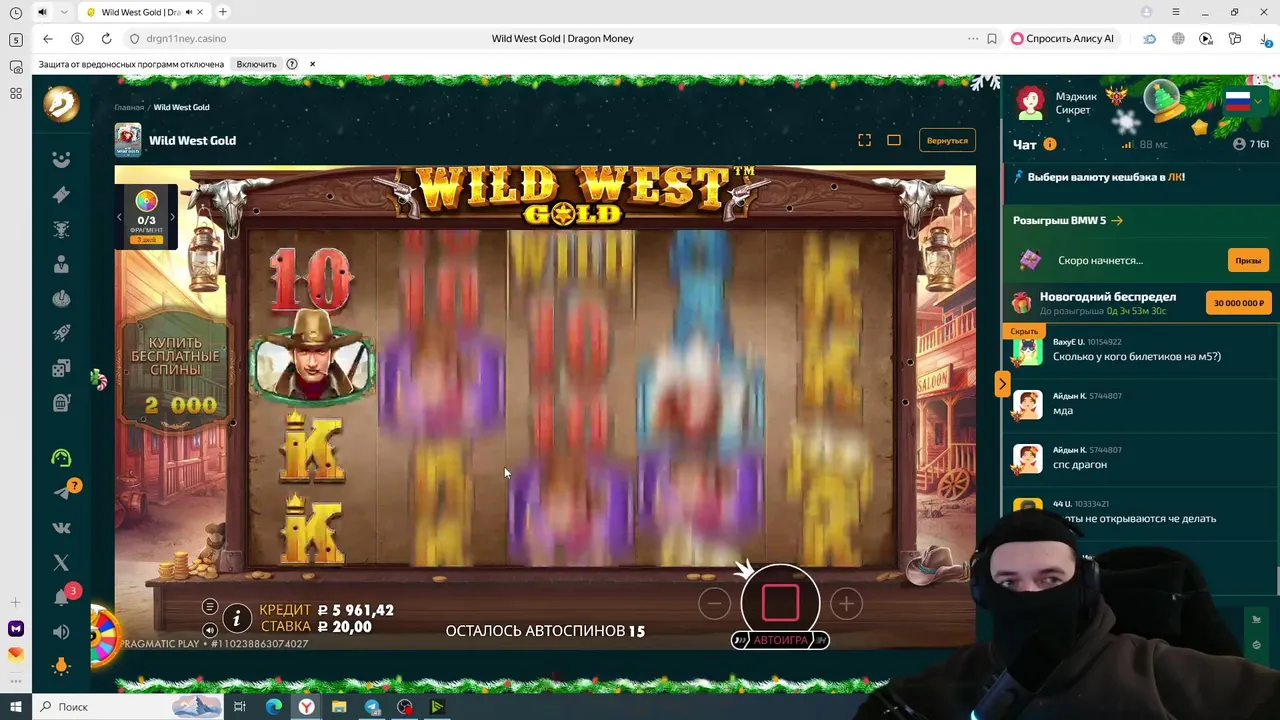1280x720 pixels.
Task: Click the Windows Start button
Action: [x=15, y=707]
